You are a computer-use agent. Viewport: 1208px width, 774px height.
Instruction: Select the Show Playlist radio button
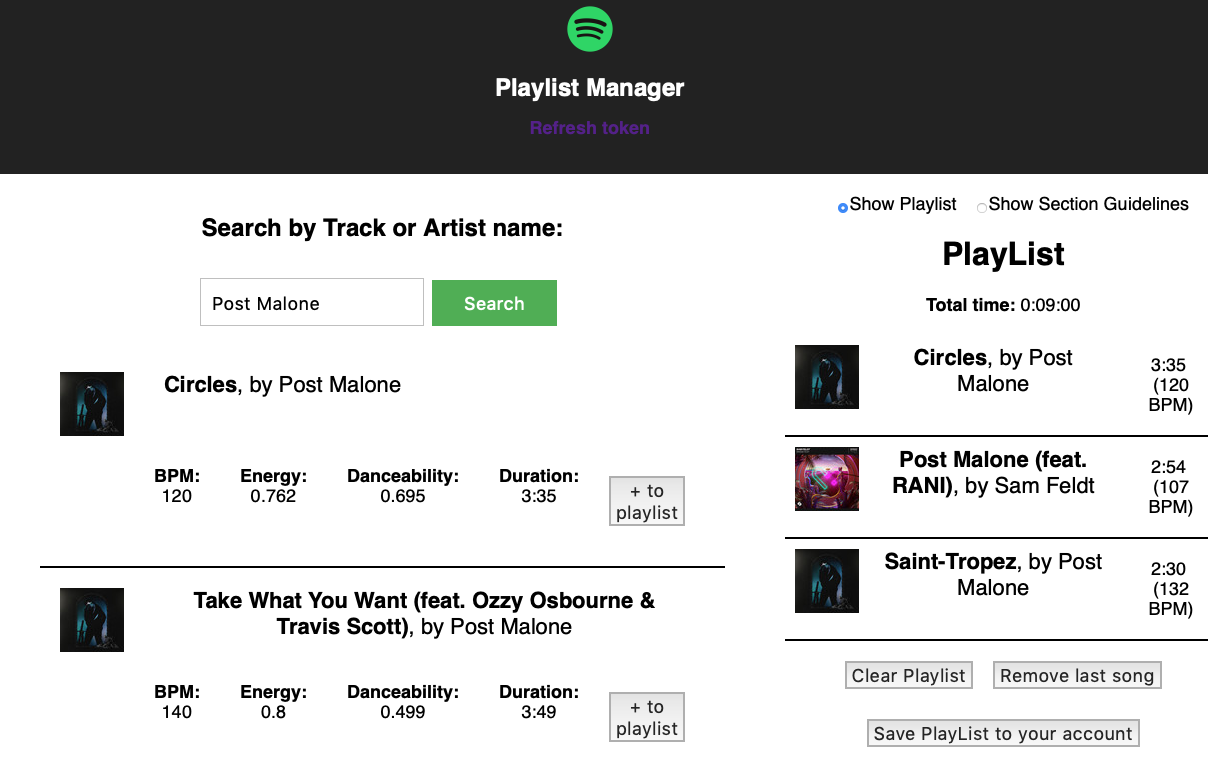pyautogui.click(x=842, y=207)
